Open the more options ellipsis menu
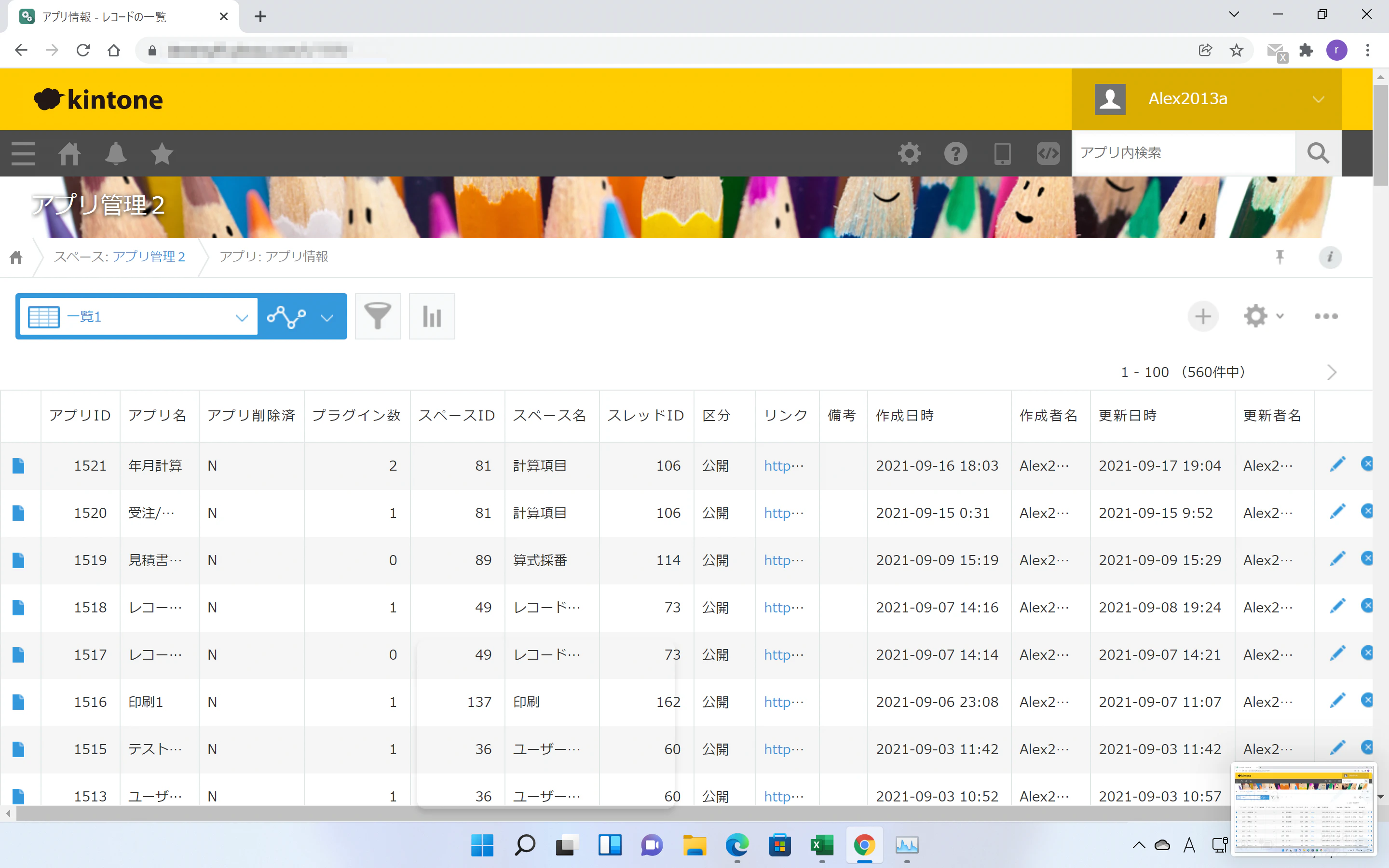The width and height of the screenshot is (1389, 868). coord(1326,316)
